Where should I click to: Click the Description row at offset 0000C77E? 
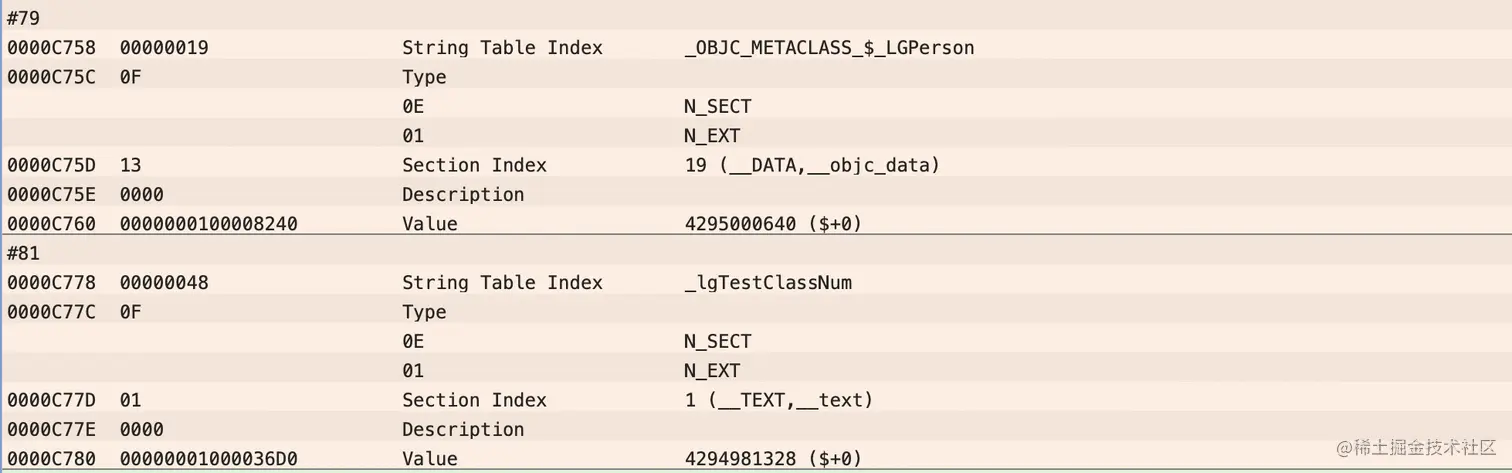[463, 429]
